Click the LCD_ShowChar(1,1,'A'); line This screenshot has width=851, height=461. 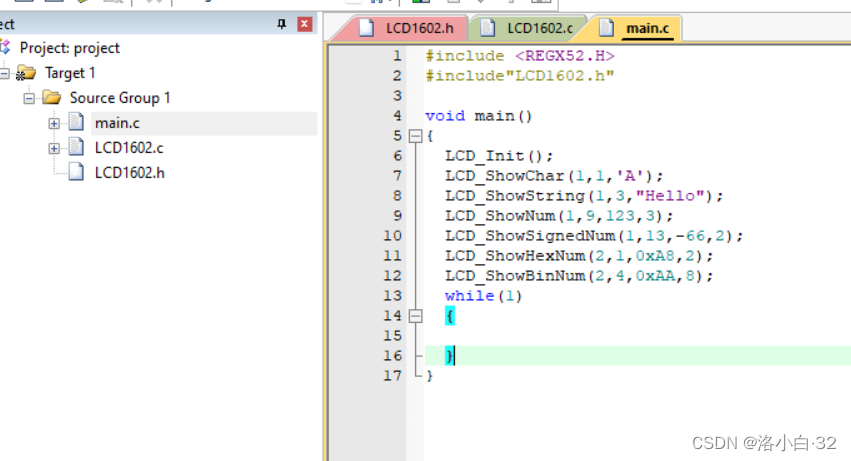coord(554,176)
